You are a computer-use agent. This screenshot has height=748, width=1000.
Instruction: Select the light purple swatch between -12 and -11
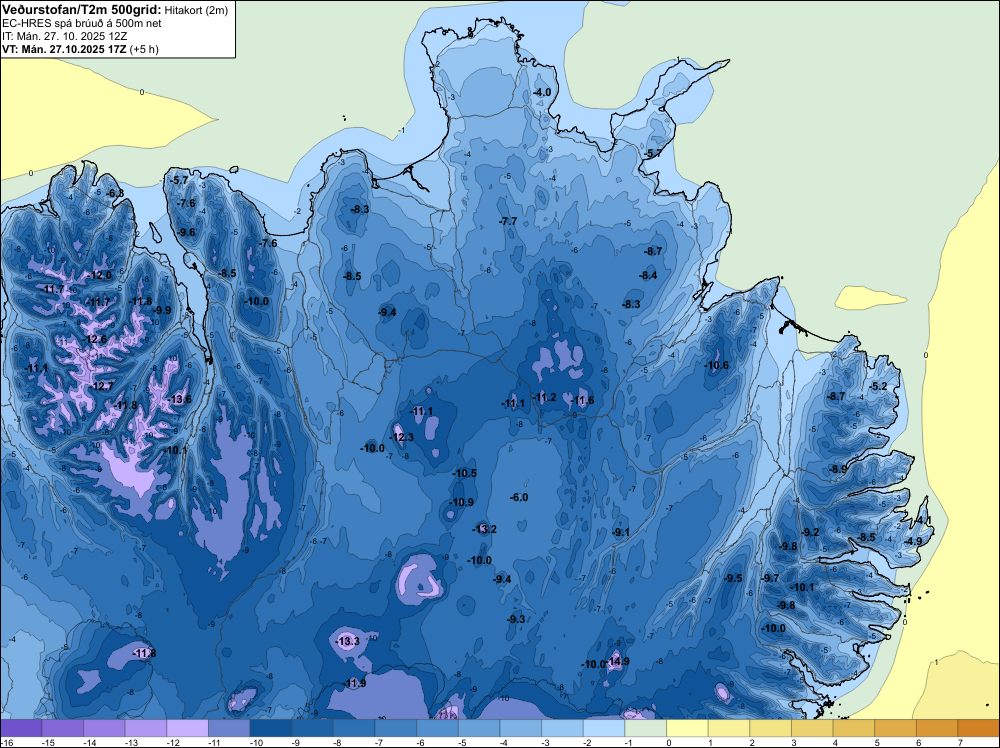point(188,728)
